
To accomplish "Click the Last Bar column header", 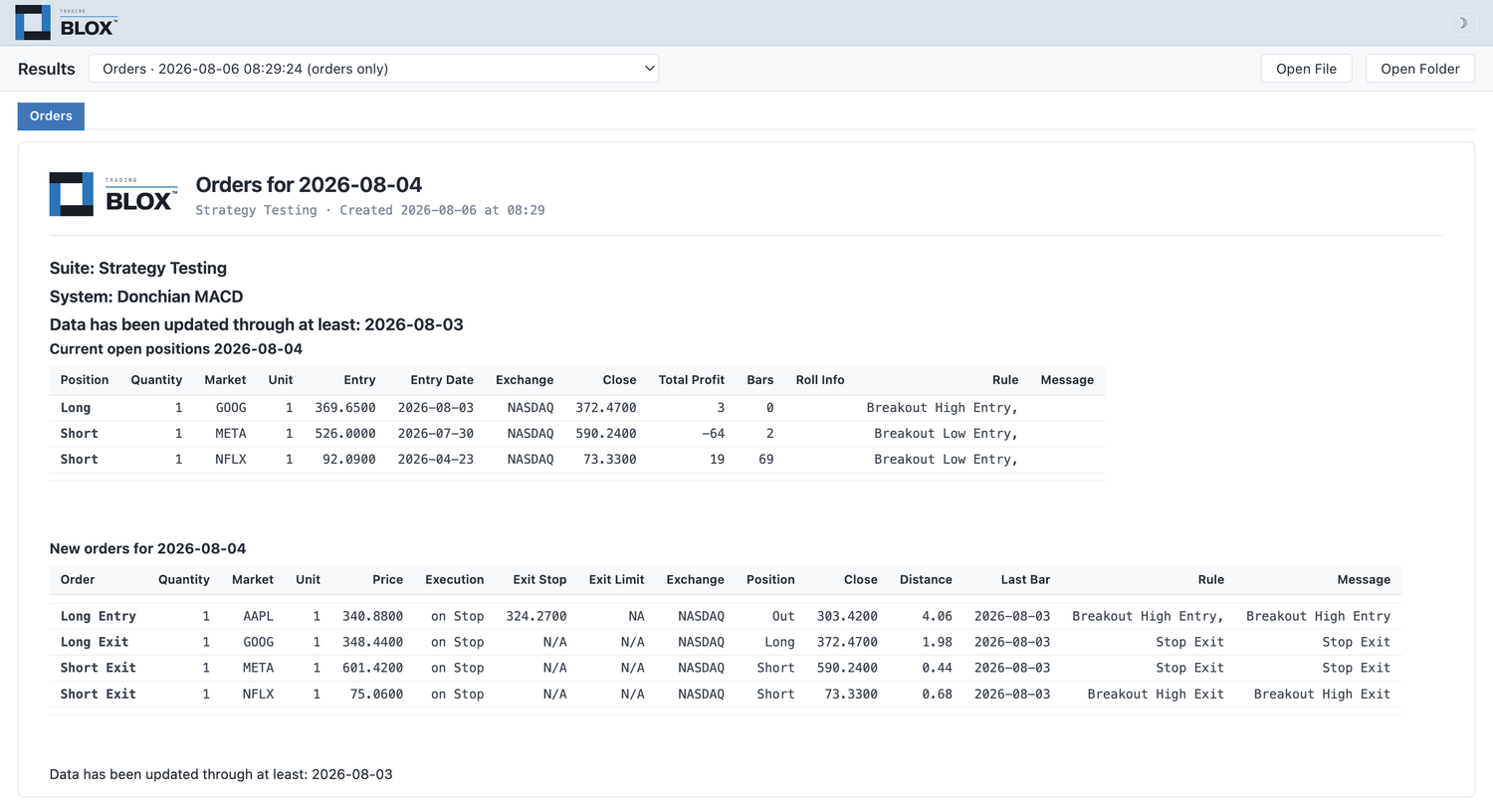I will point(1025,580).
